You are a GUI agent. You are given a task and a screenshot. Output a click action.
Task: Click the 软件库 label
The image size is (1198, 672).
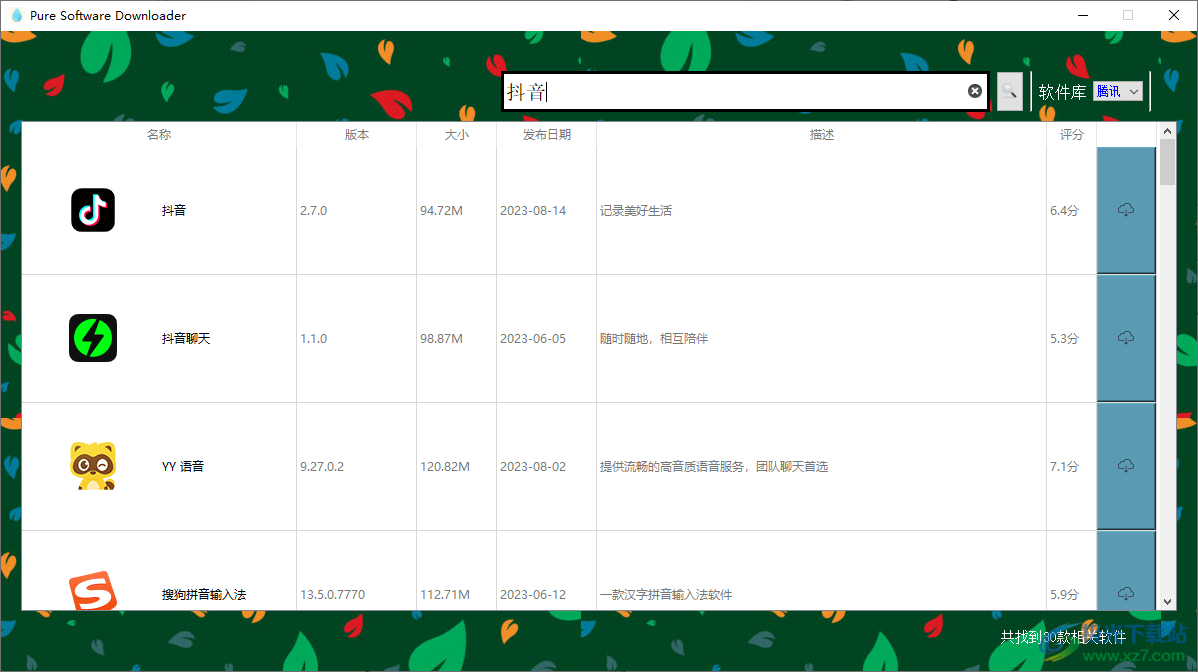[1062, 92]
